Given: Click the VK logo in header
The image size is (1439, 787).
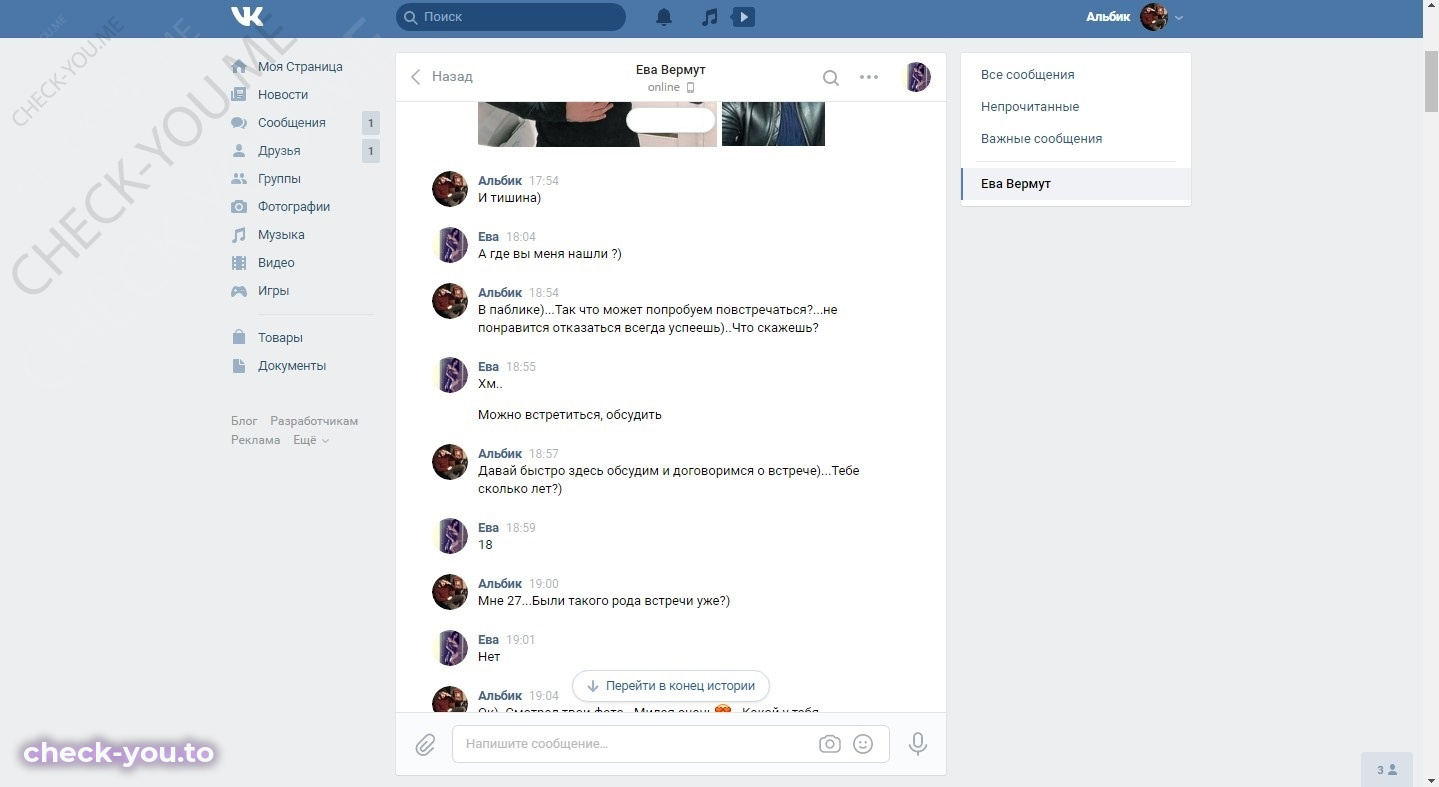Looking at the screenshot, I should click(247, 17).
